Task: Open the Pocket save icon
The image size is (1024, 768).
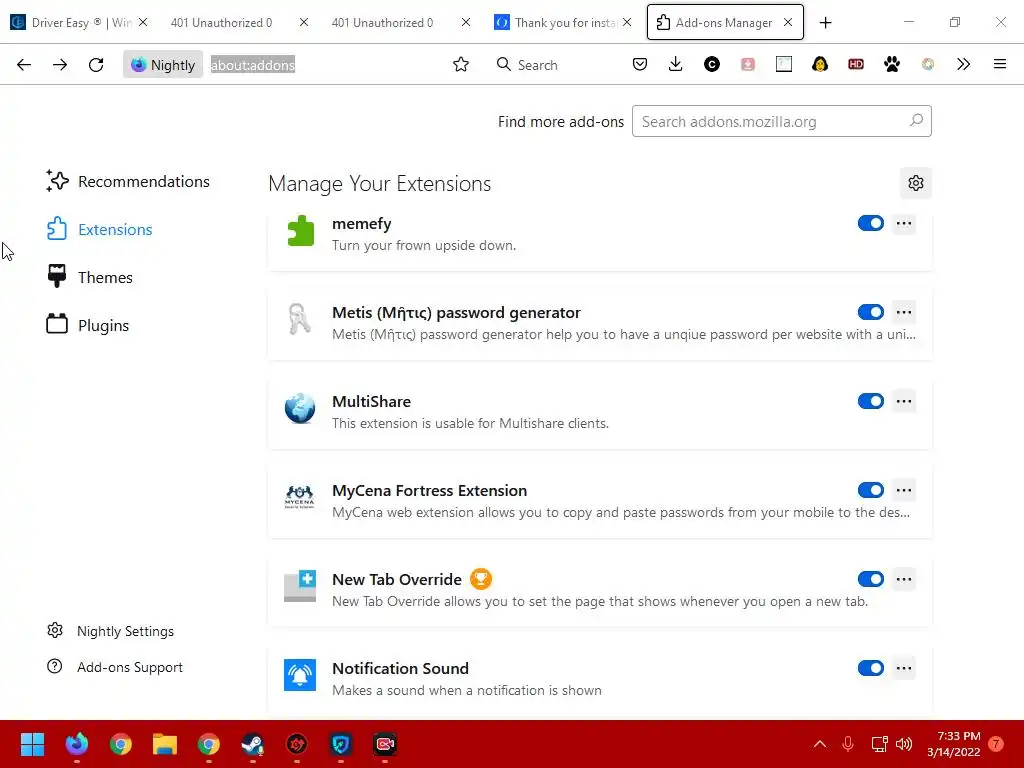Action: coord(640,64)
